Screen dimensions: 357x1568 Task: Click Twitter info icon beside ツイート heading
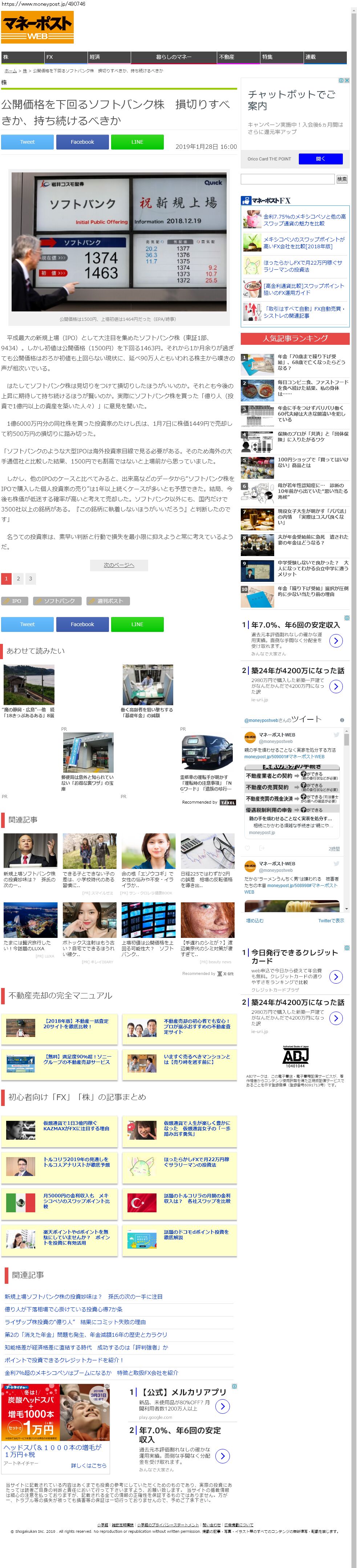[x=342, y=720]
